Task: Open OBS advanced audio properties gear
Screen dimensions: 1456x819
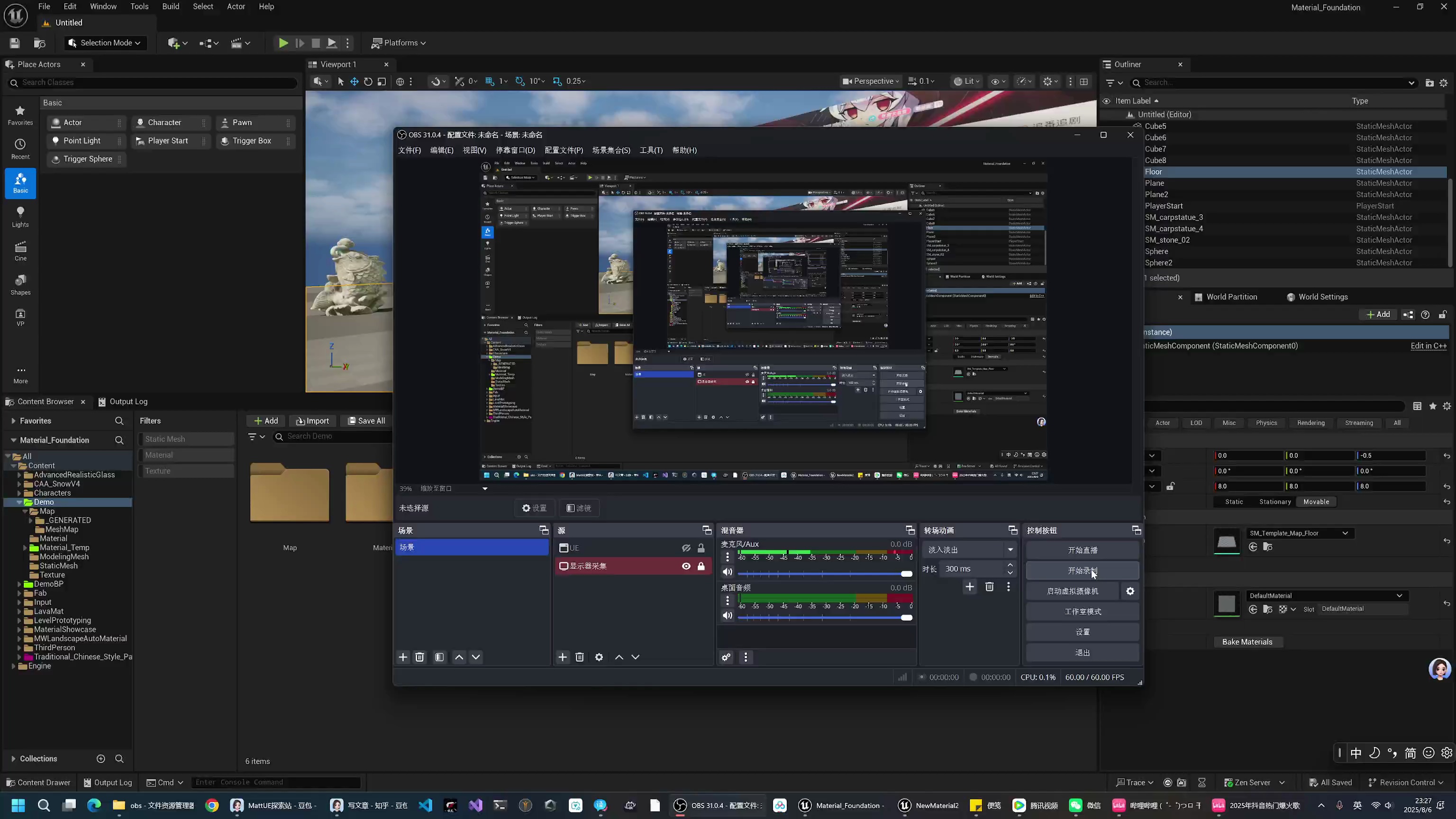Action: pos(726,657)
